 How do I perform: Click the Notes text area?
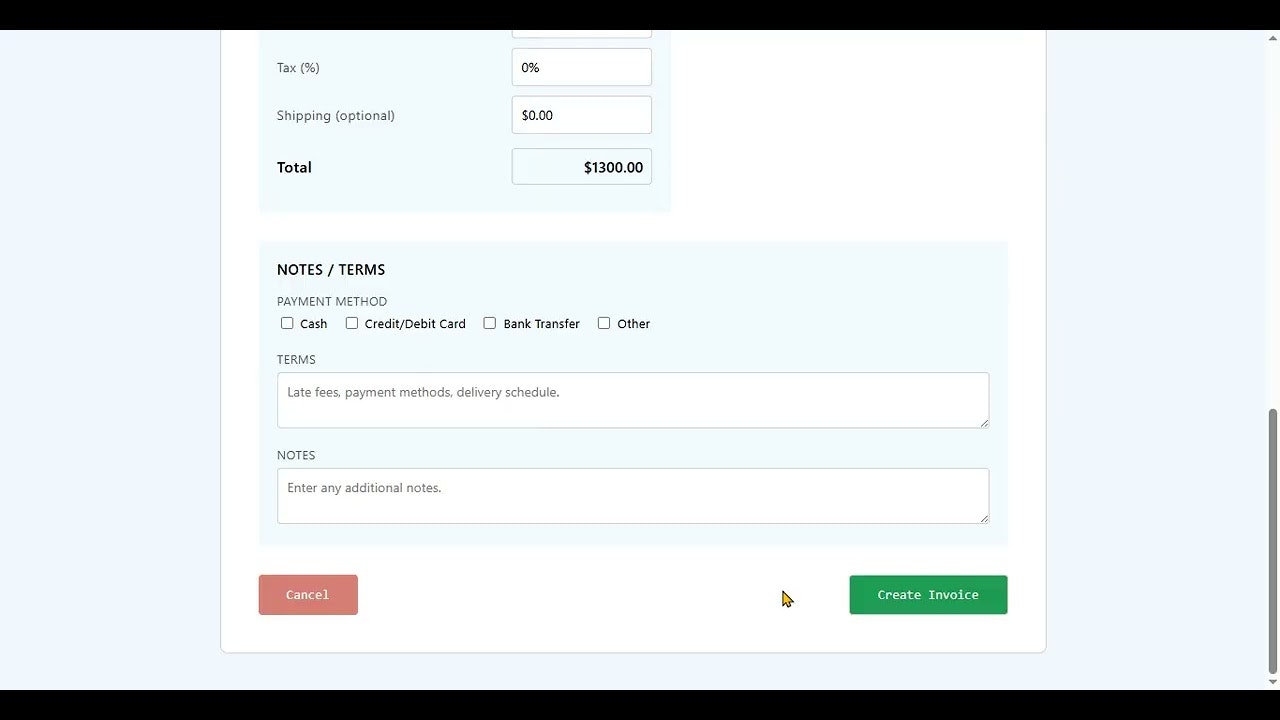coord(632,495)
